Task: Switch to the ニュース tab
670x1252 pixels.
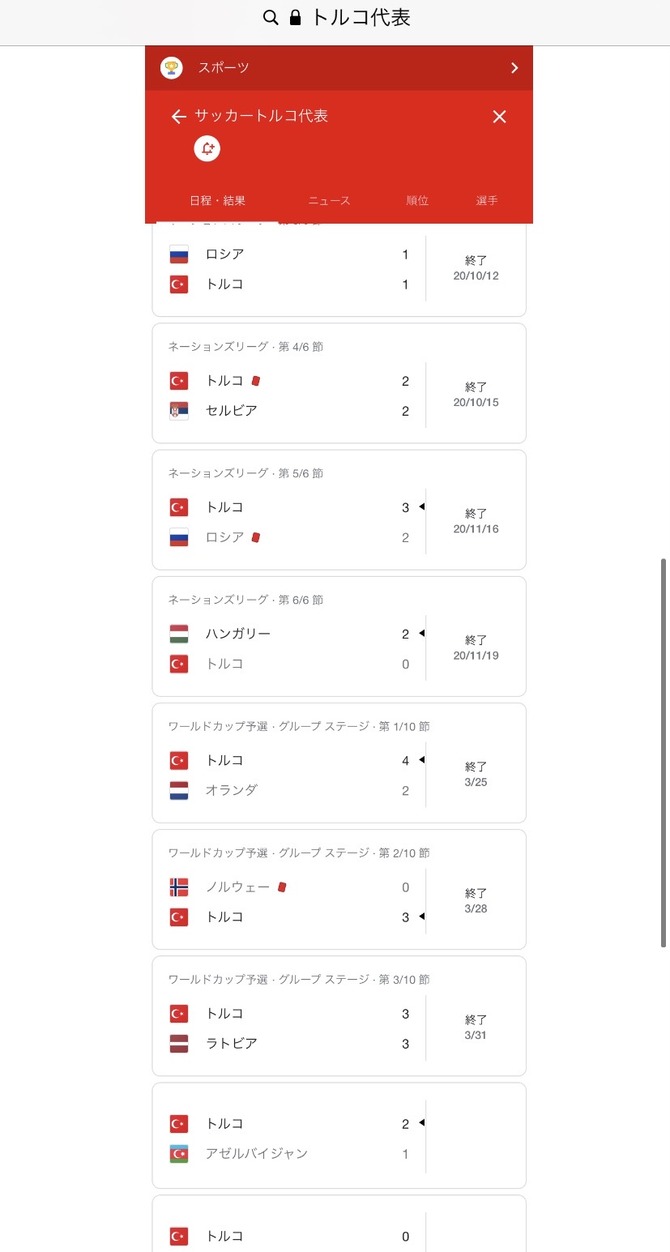Action: pyautogui.click(x=330, y=200)
